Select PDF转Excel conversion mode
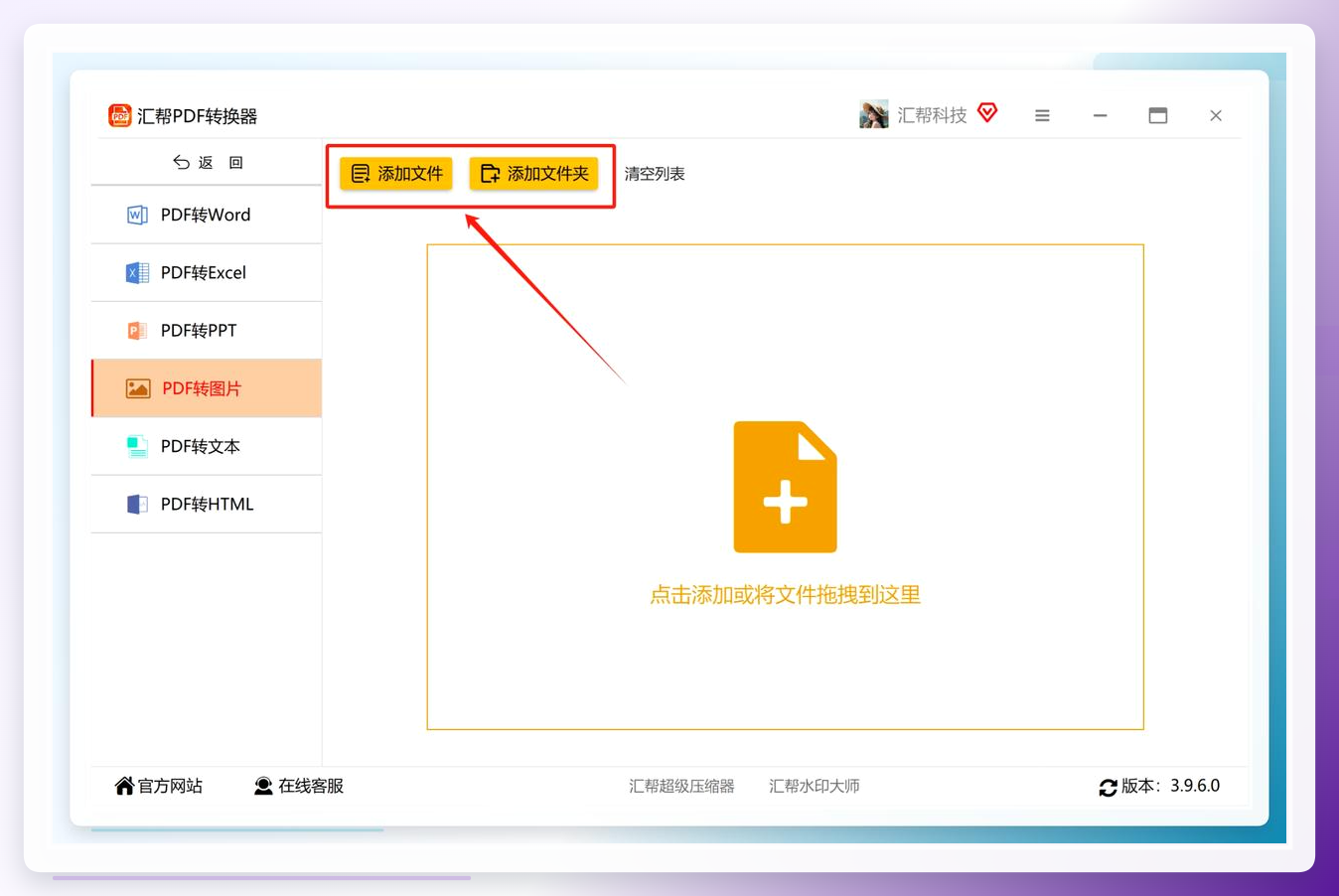This screenshot has width=1339, height=896. [207, 272]
